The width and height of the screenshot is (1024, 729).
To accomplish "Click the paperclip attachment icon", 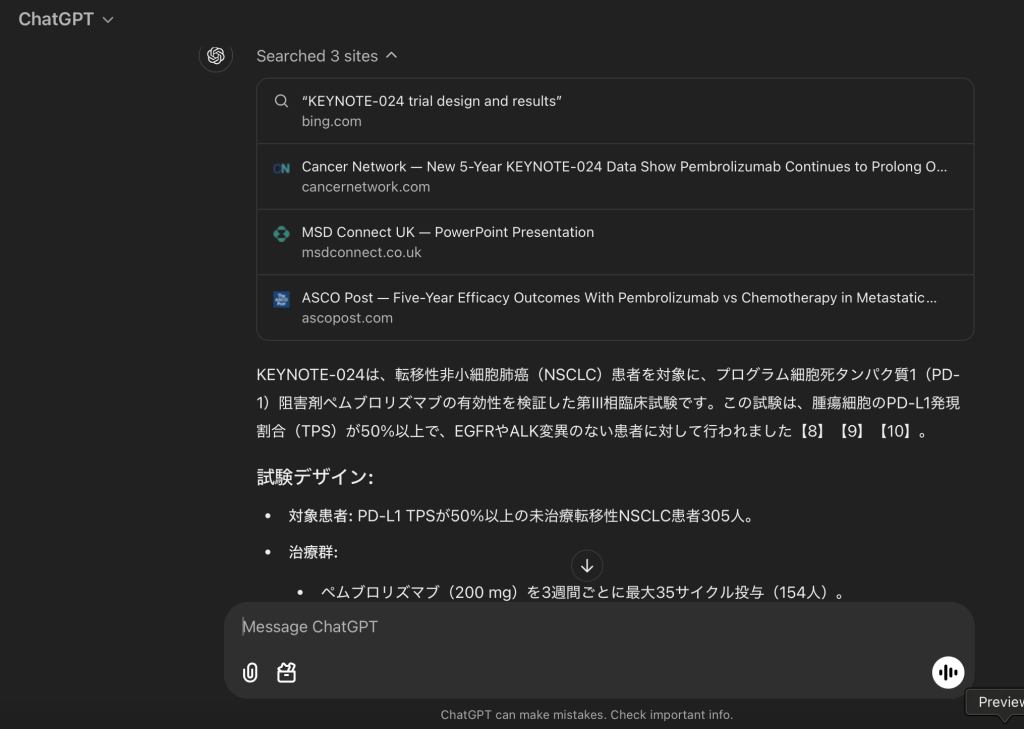I will click(248, 672).
